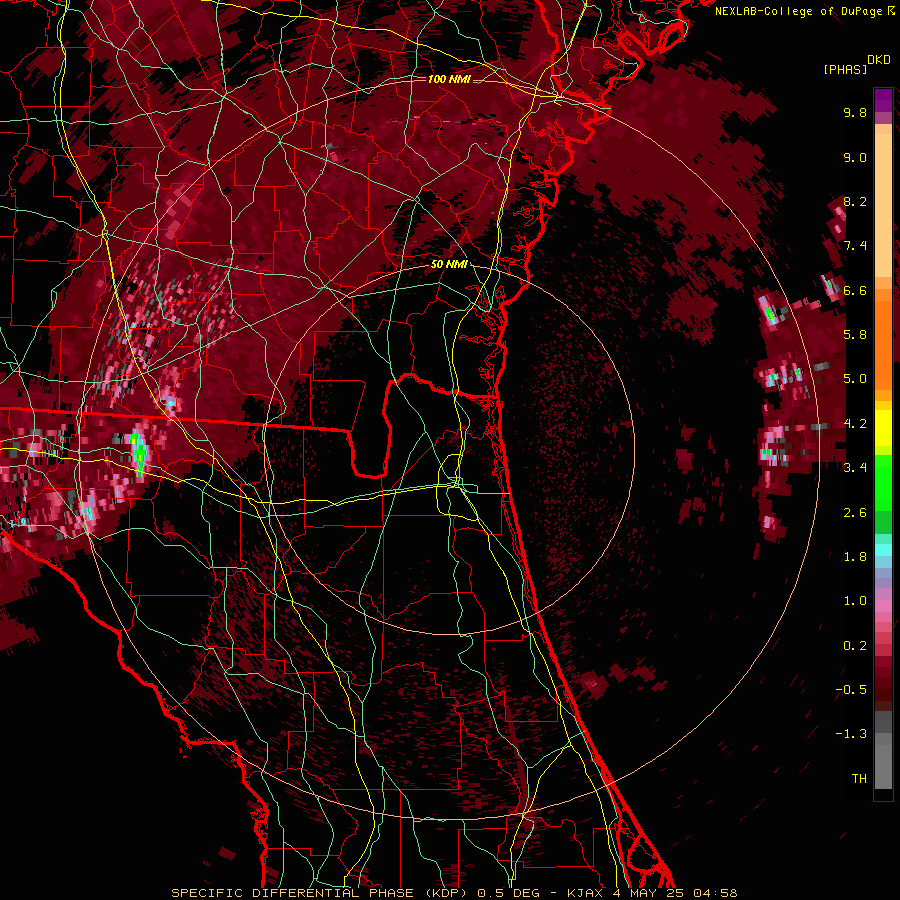
Task: Pick the yellow segment of the colorbar
Action: 883,428
